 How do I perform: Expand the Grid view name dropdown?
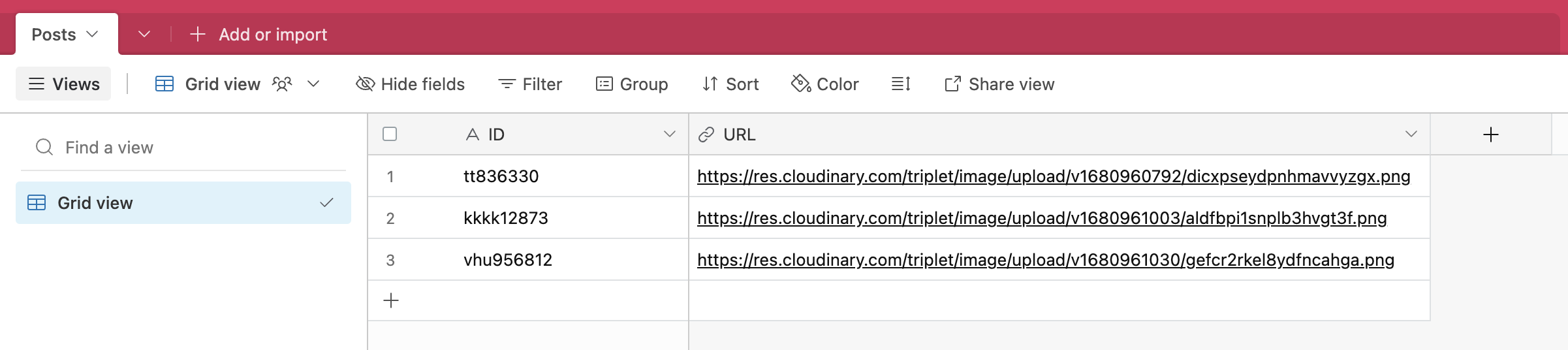313,84
